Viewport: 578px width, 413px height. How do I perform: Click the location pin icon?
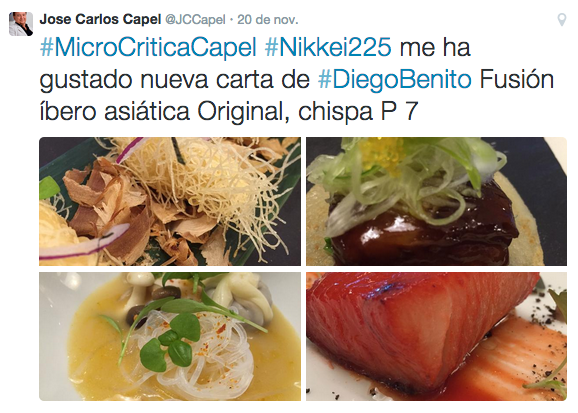(x=561, y=20)
